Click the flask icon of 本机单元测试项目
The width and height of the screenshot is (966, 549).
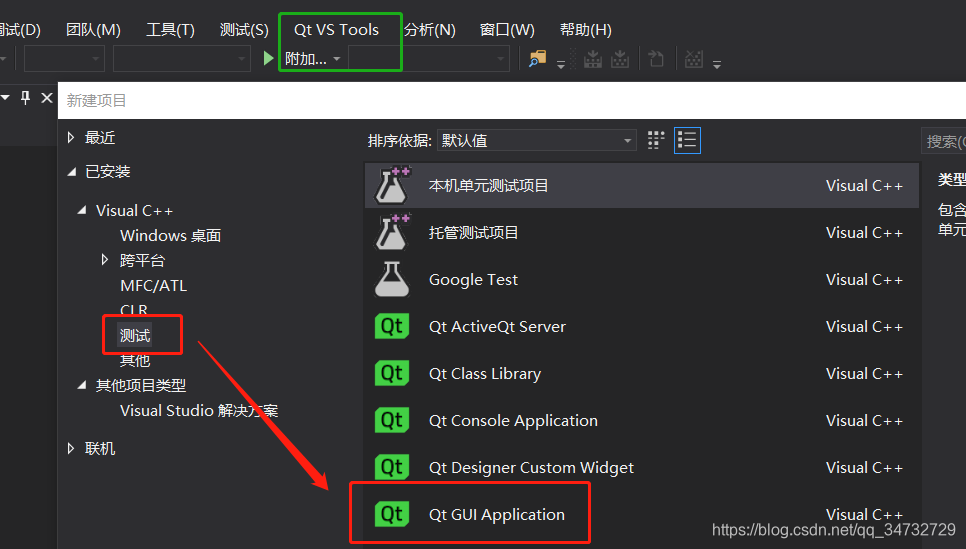pos(392,185)
